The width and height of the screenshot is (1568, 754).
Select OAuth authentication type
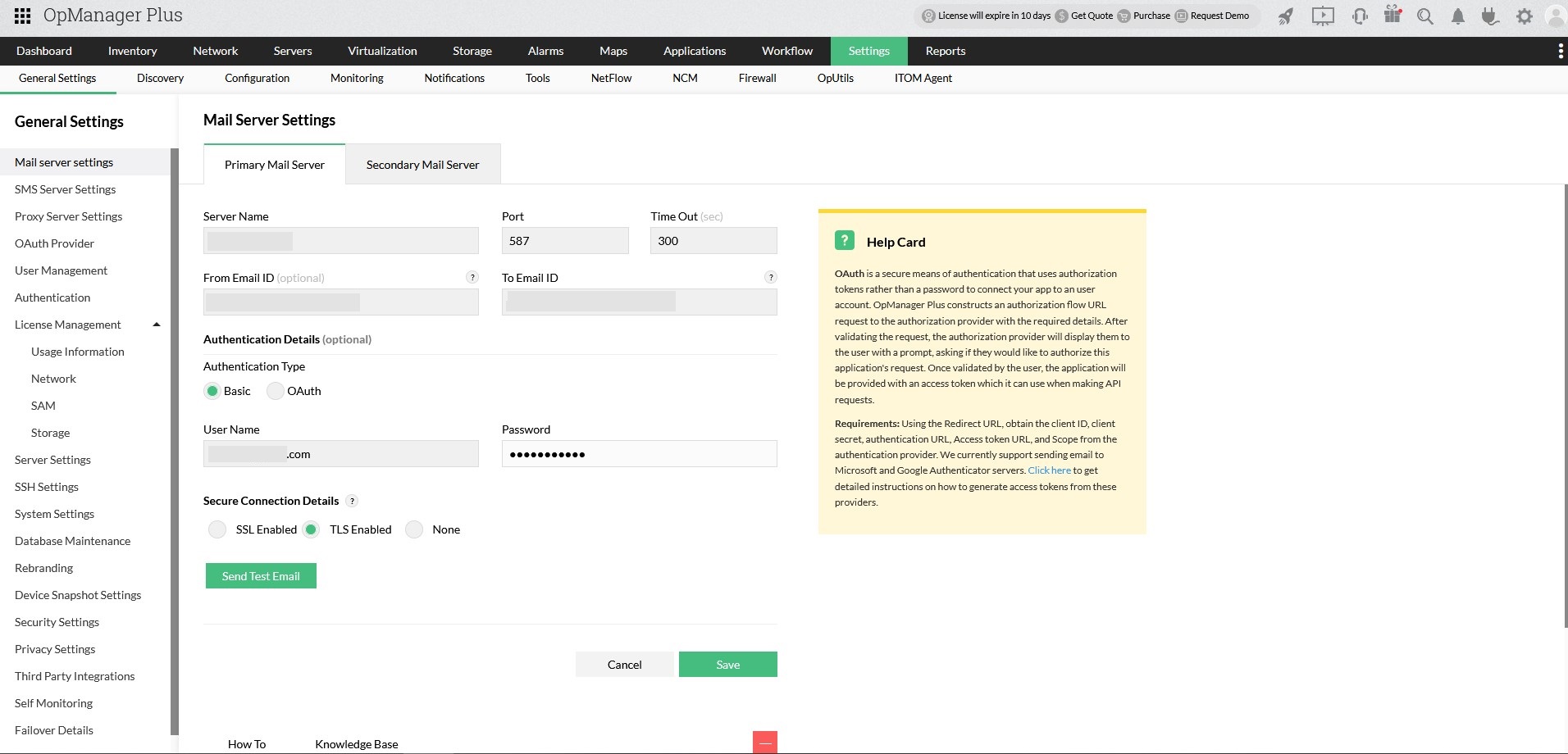click(276, 391)
